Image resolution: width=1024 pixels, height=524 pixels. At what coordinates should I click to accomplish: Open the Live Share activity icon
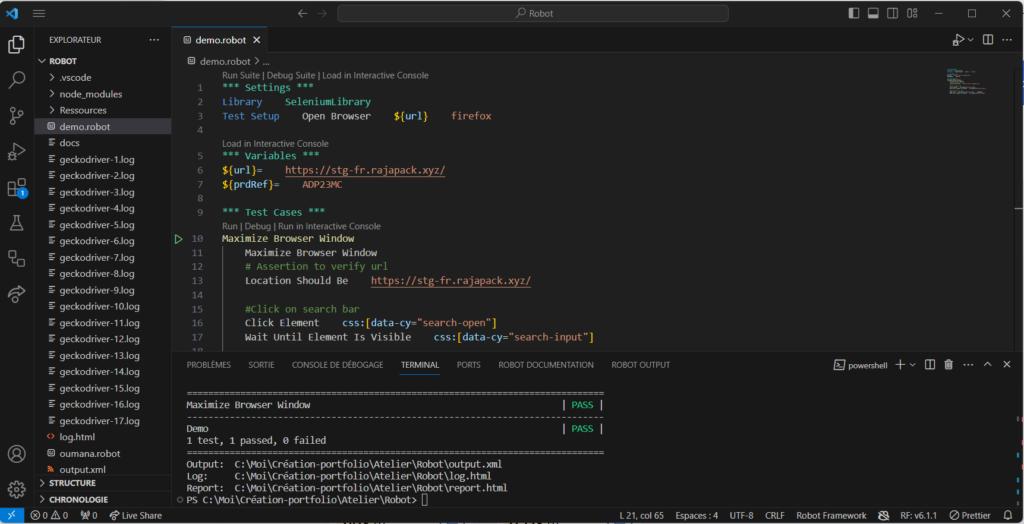pos(16,293)
